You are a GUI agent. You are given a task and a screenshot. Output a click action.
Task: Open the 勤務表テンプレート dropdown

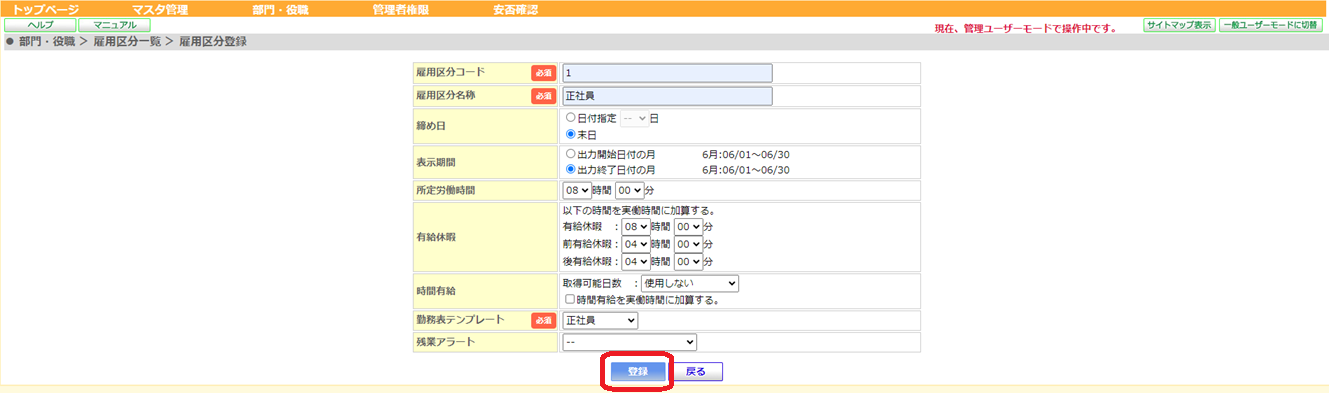(600, 320)
